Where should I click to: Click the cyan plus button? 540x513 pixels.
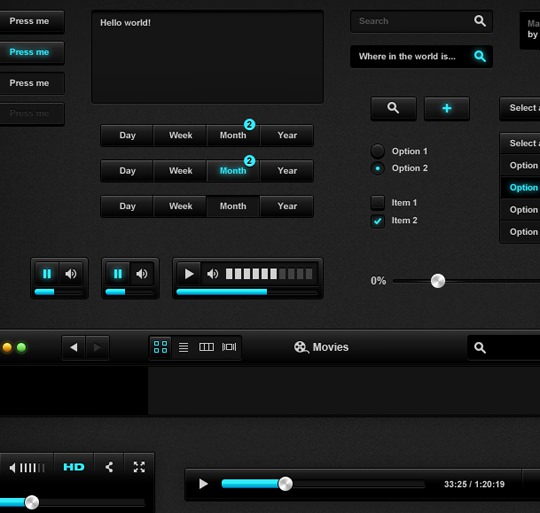click(x=447, y=108)
